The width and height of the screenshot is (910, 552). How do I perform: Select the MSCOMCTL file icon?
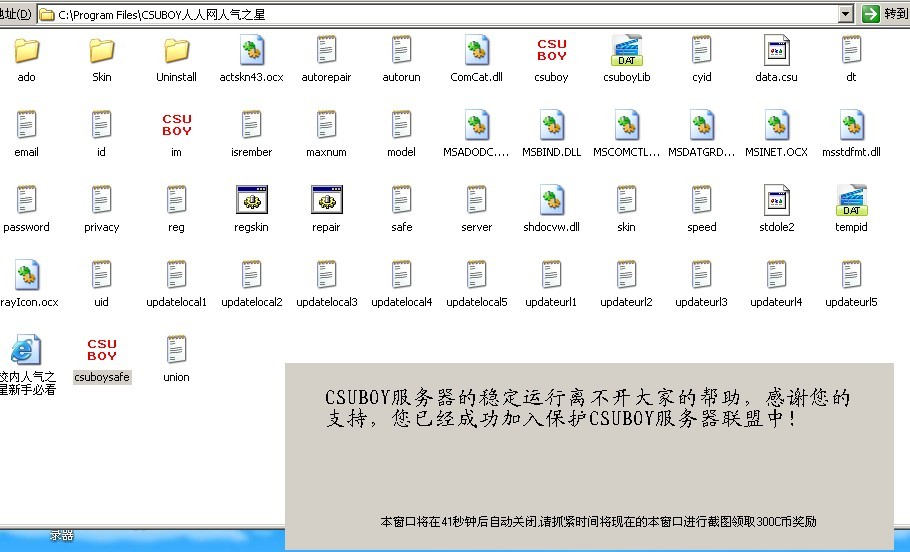626,126
